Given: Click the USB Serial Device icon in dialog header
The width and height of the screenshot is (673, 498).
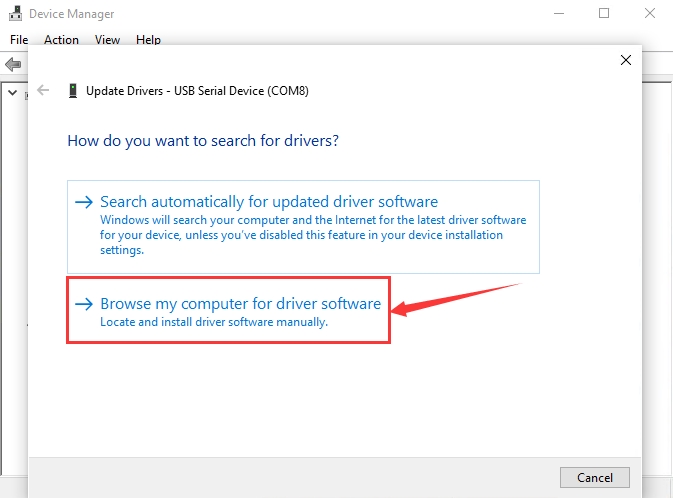Looking at the screenshot, I should (73, 91).
